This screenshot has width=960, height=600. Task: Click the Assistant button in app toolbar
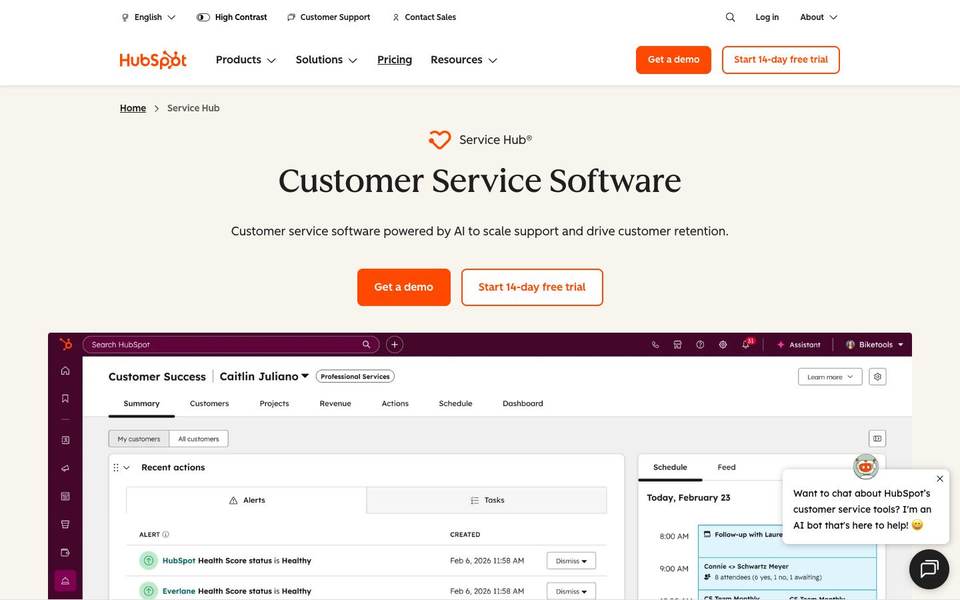798,345
